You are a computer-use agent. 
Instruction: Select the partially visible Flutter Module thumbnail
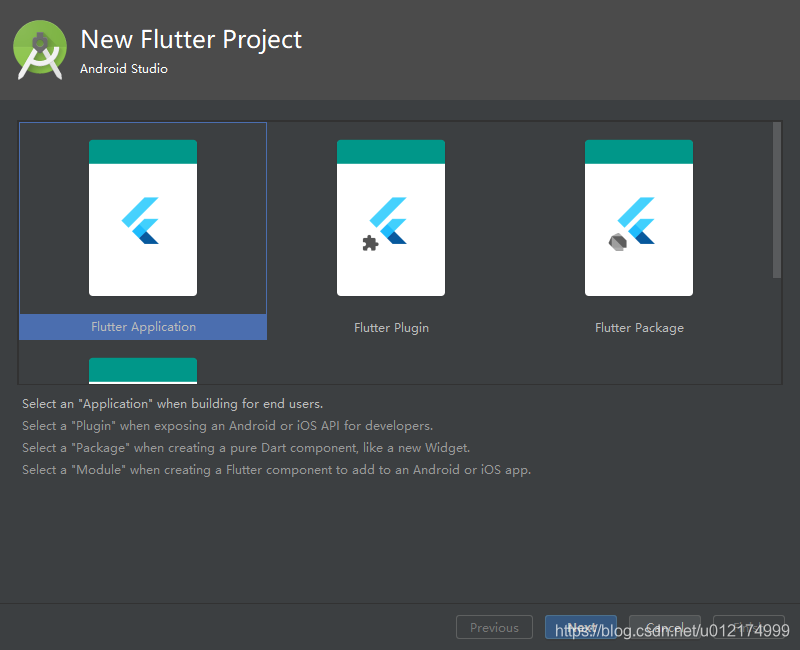click(x=143, y=370)
